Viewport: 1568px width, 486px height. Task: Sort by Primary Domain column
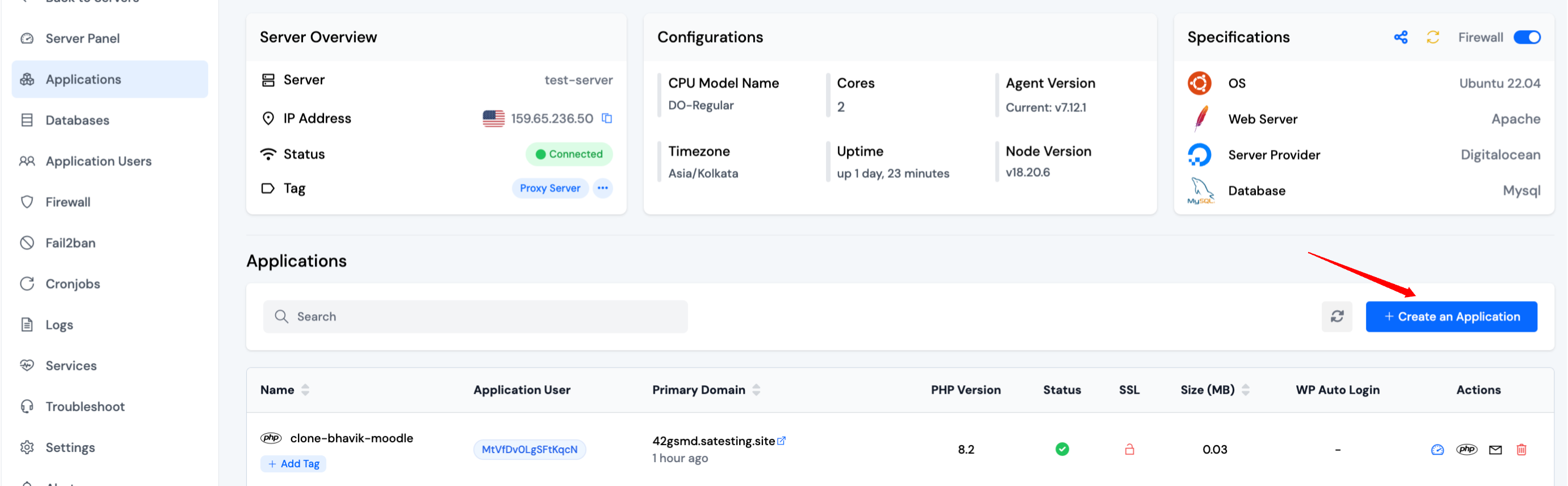click(x=756, y=390)
